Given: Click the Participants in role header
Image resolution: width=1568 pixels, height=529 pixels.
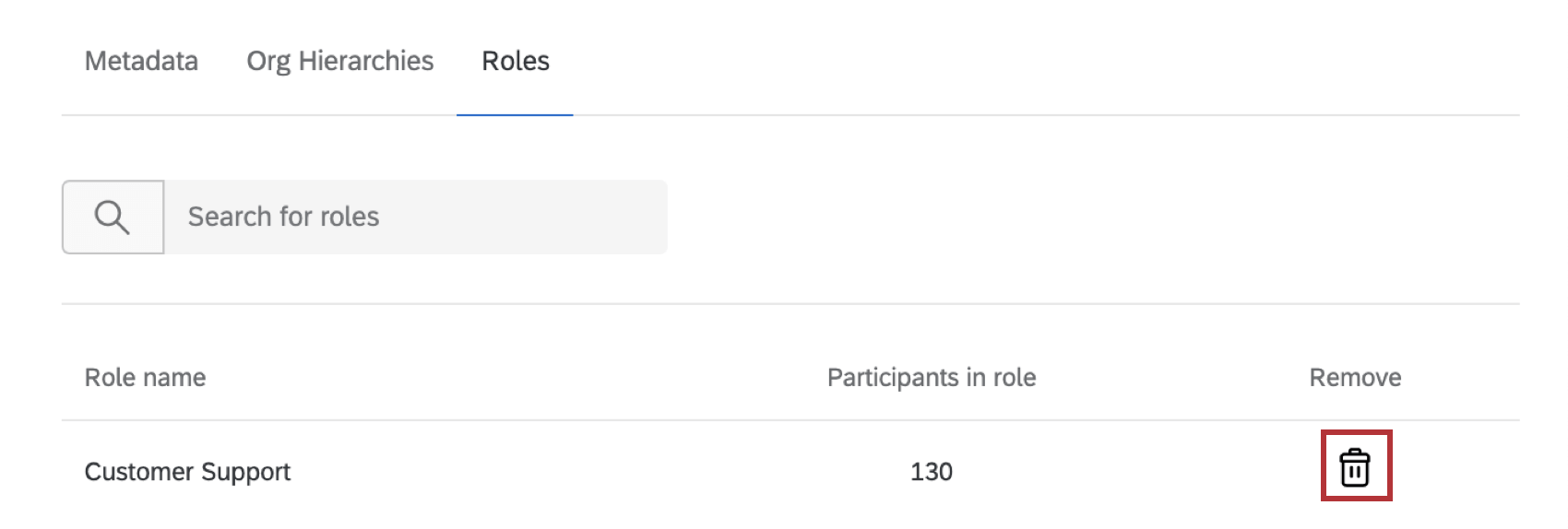Looking at the screenshot, I should [931, 378].
